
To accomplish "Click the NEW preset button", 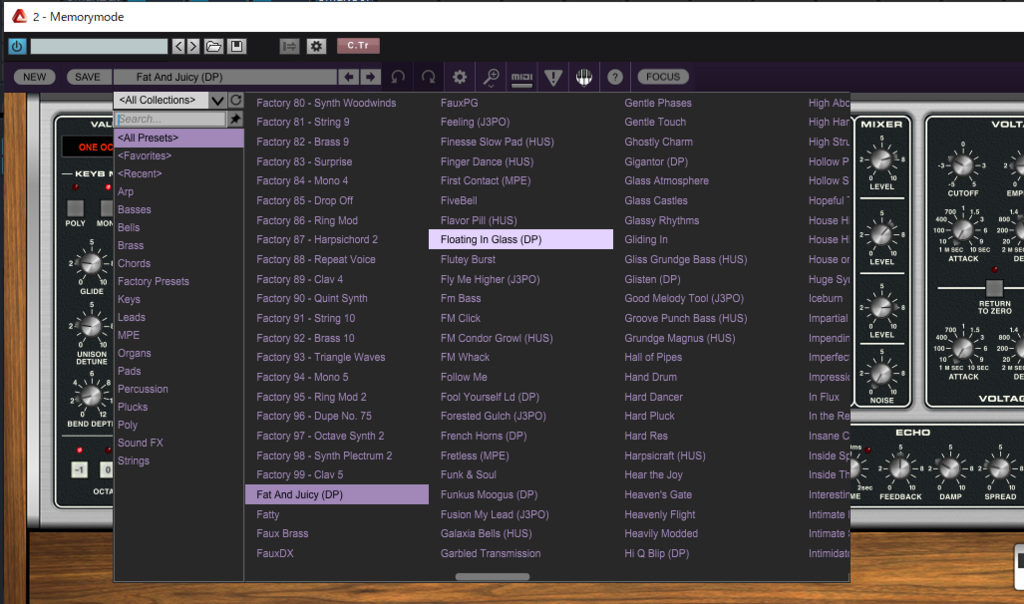I will [x=35, y=77].
